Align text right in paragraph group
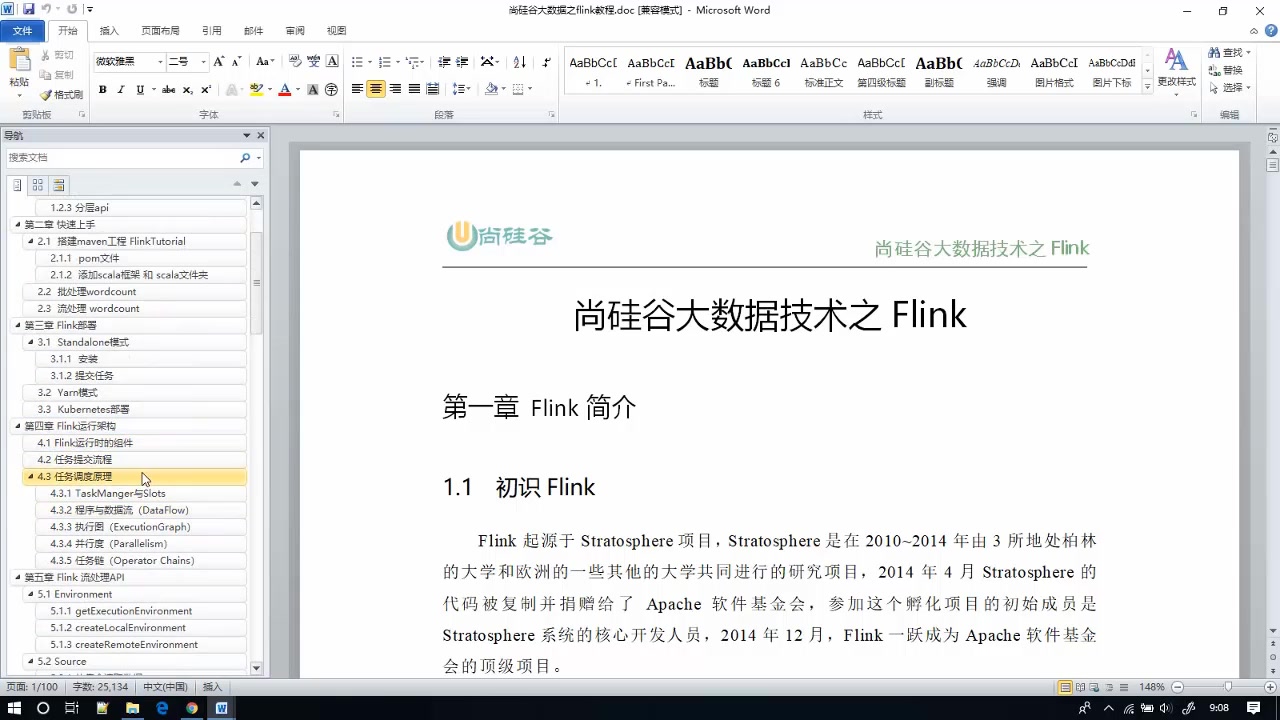The height and width of the screenshot is (720, 1280). coord(395,89)
